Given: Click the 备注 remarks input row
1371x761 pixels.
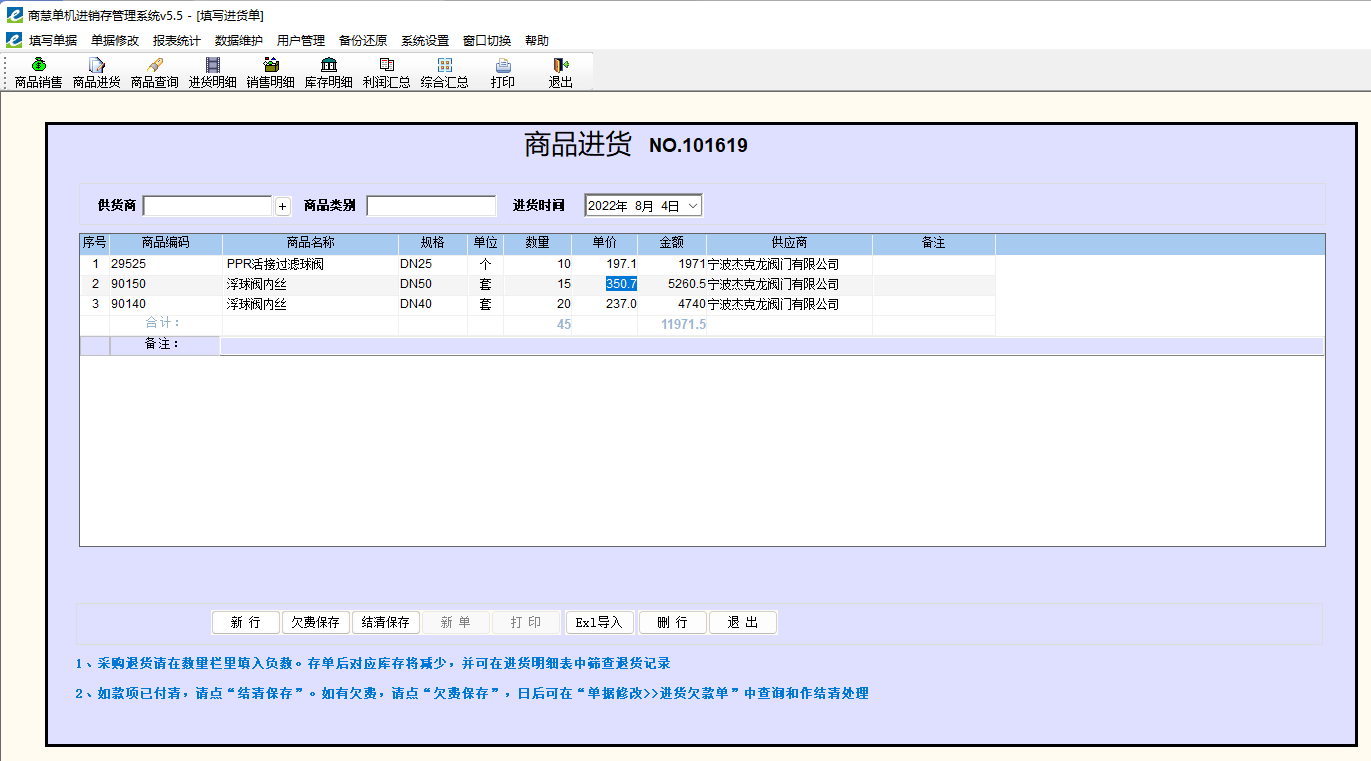Looking at the screenshot, I should tap(772, 345).
